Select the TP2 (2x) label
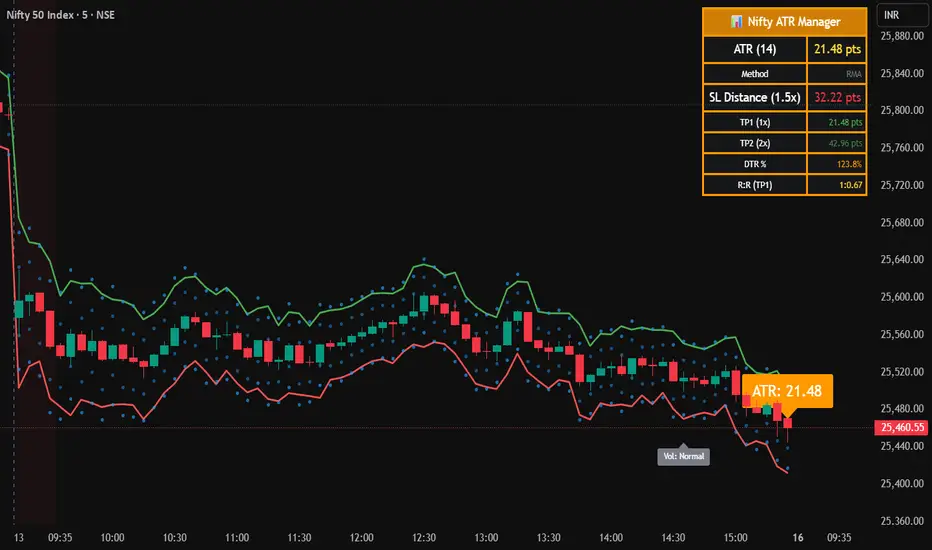The width and height of the screenshot is (932, 550). pos(754,143)
